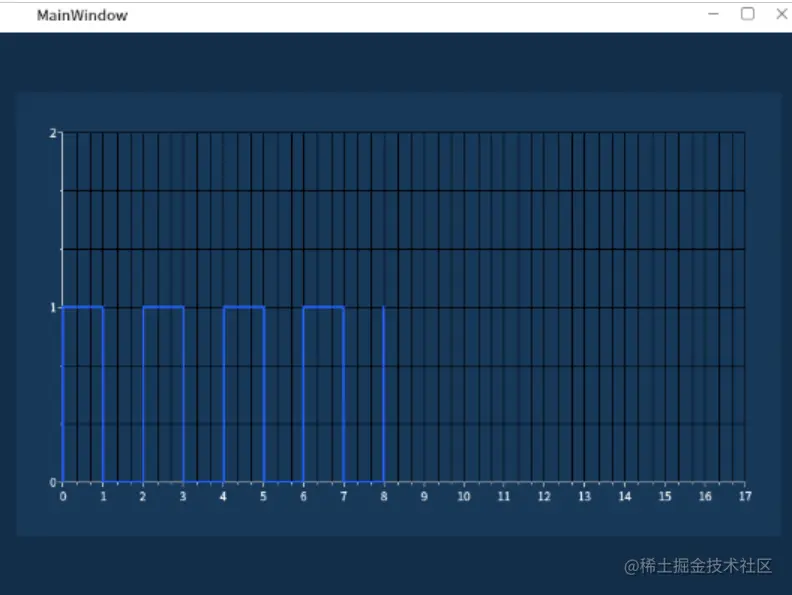Click x-axis label 11
The width and height of the screenshot is (792, 595).
coord(504,497)
